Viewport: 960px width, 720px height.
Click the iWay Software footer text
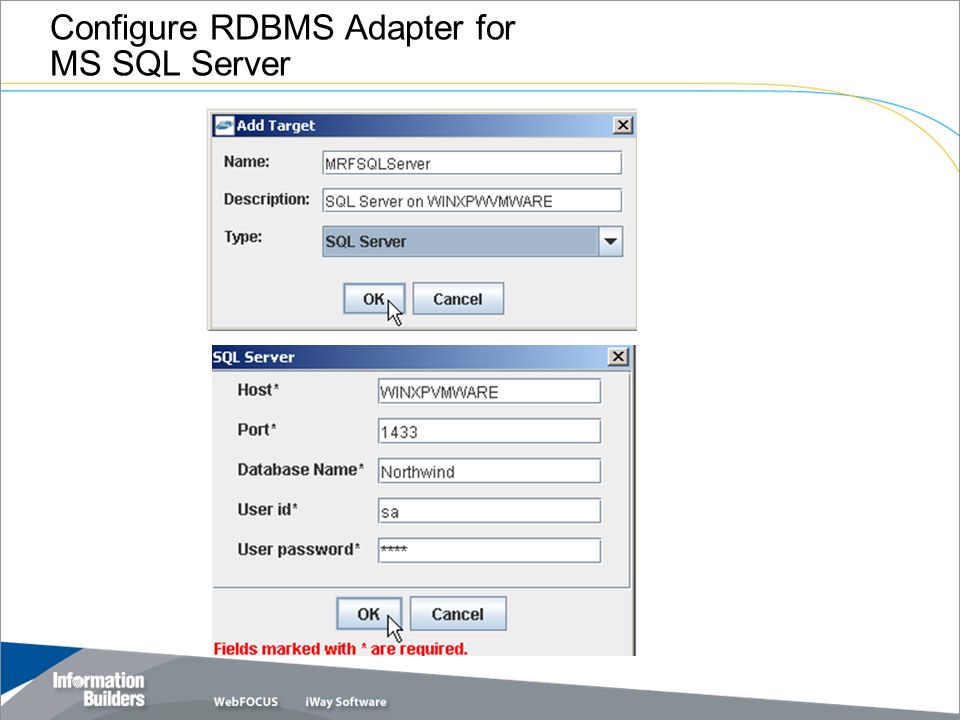coord(346,702)
